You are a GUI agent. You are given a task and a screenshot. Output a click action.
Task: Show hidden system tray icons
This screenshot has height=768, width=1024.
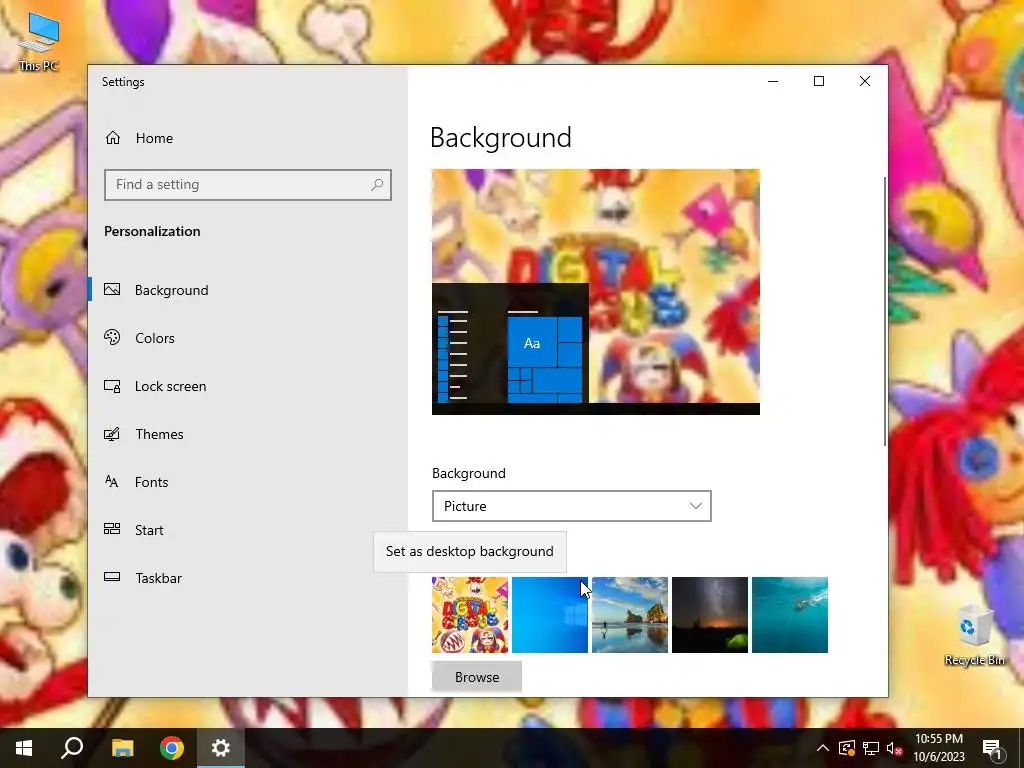pos(823,748)
